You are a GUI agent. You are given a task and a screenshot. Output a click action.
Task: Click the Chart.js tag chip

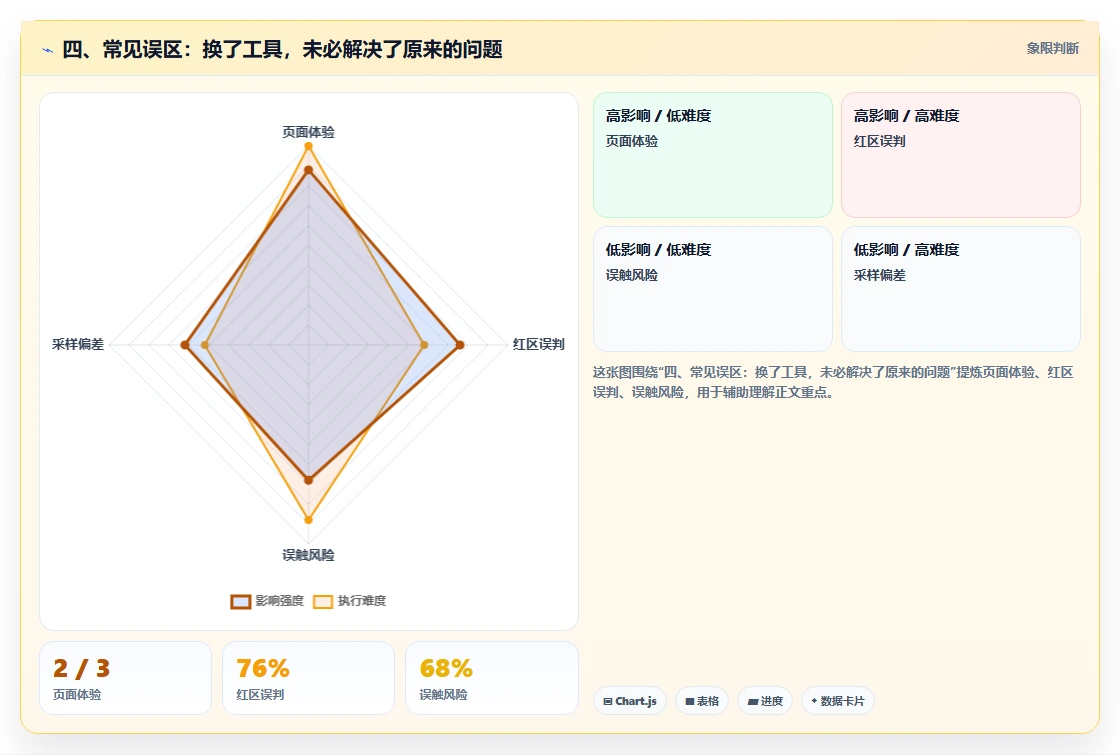pos(630,701)
